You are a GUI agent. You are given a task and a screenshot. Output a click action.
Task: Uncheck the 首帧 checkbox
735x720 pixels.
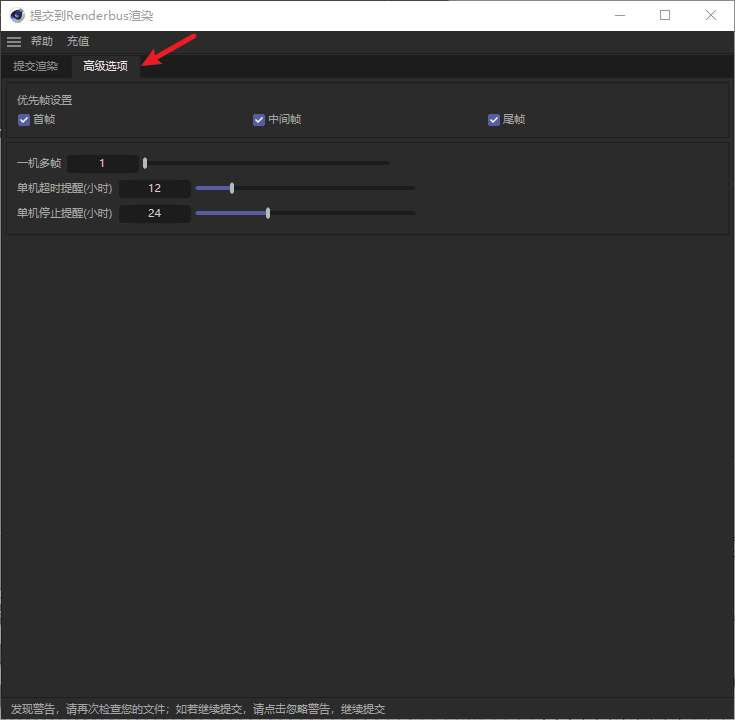pyautogui.click(x=24, y=120)
